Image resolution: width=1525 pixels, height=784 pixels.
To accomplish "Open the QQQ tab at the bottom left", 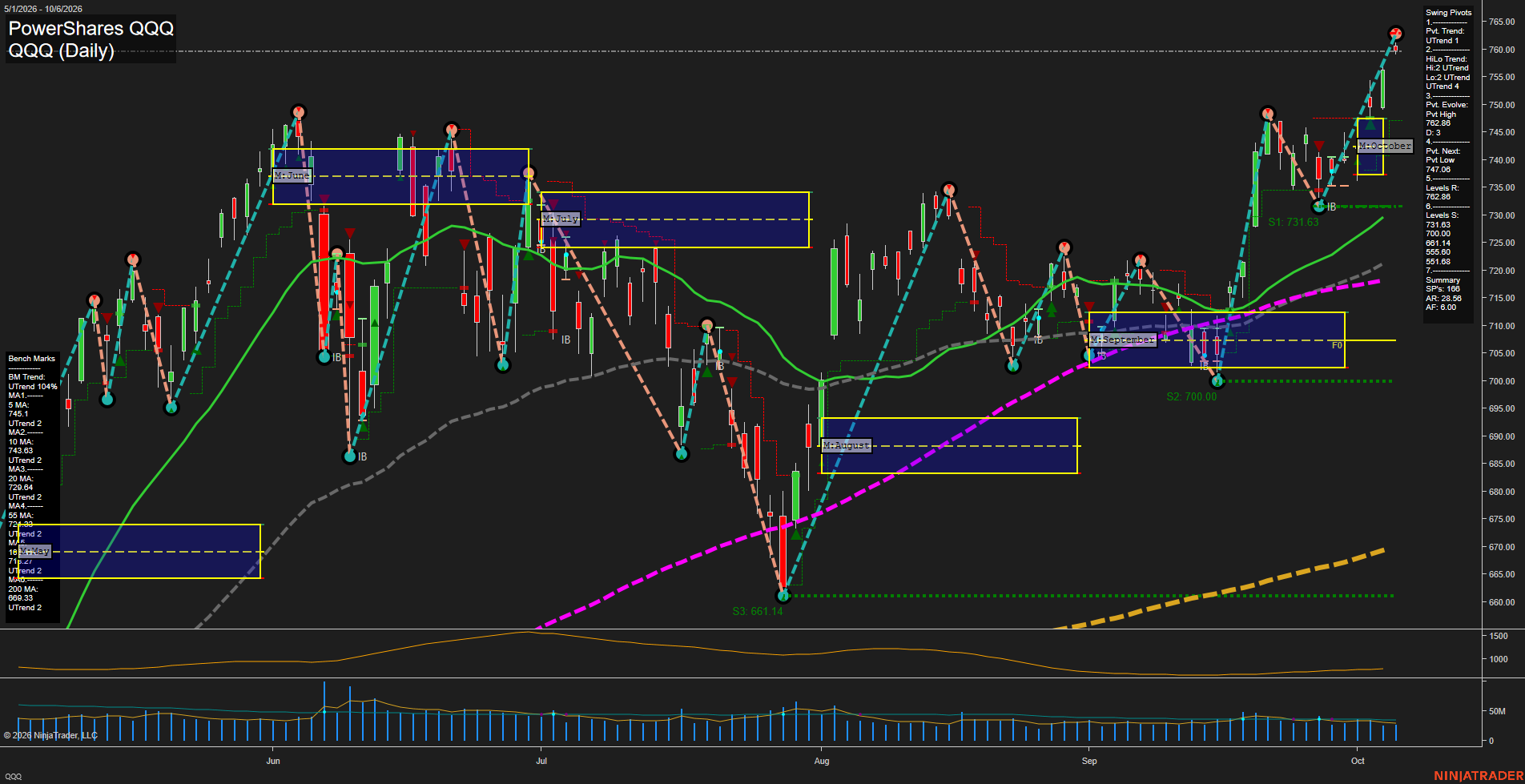I will click(14, 776).
